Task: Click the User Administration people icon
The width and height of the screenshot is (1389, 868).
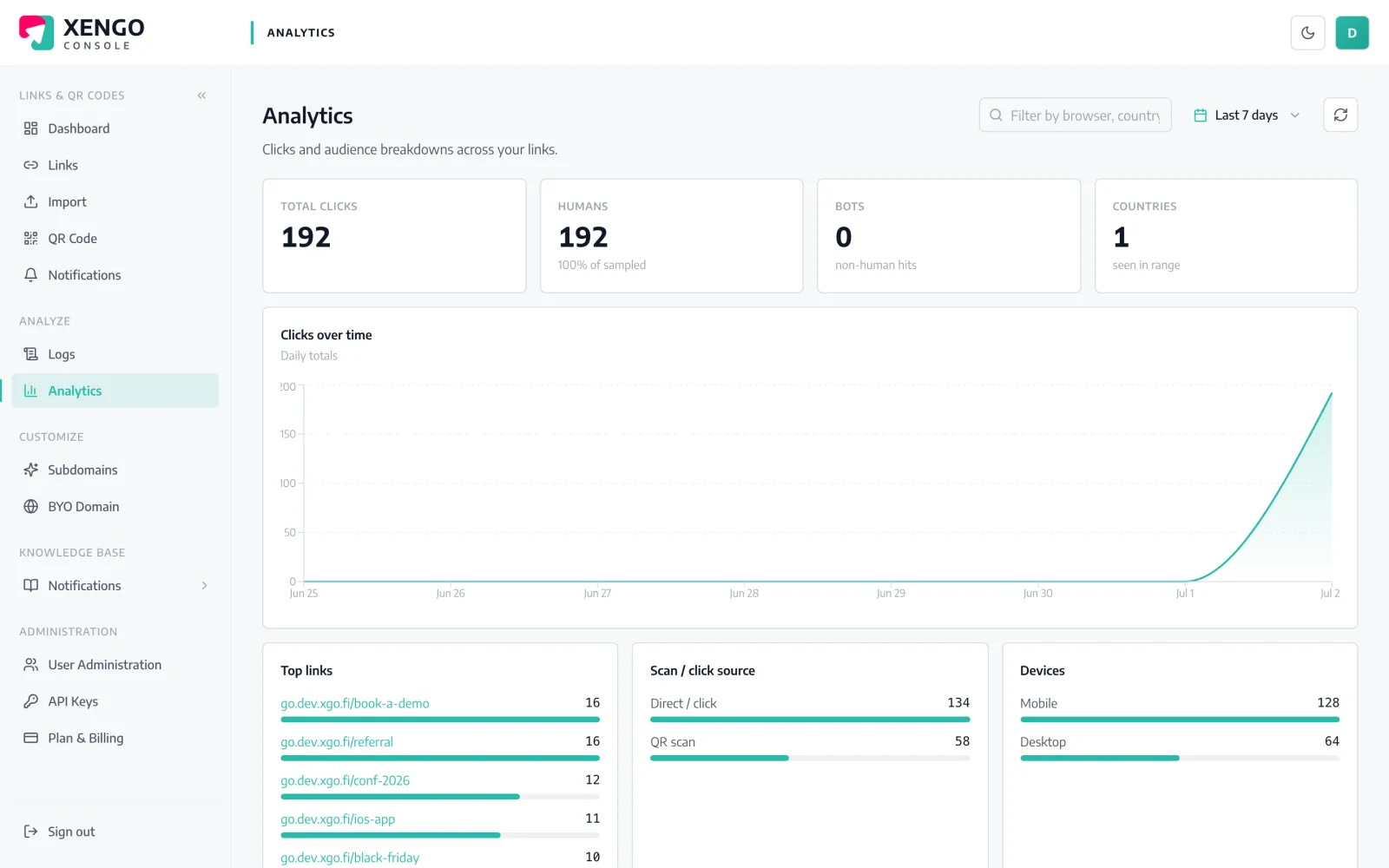Action: [x=31, y=665]
